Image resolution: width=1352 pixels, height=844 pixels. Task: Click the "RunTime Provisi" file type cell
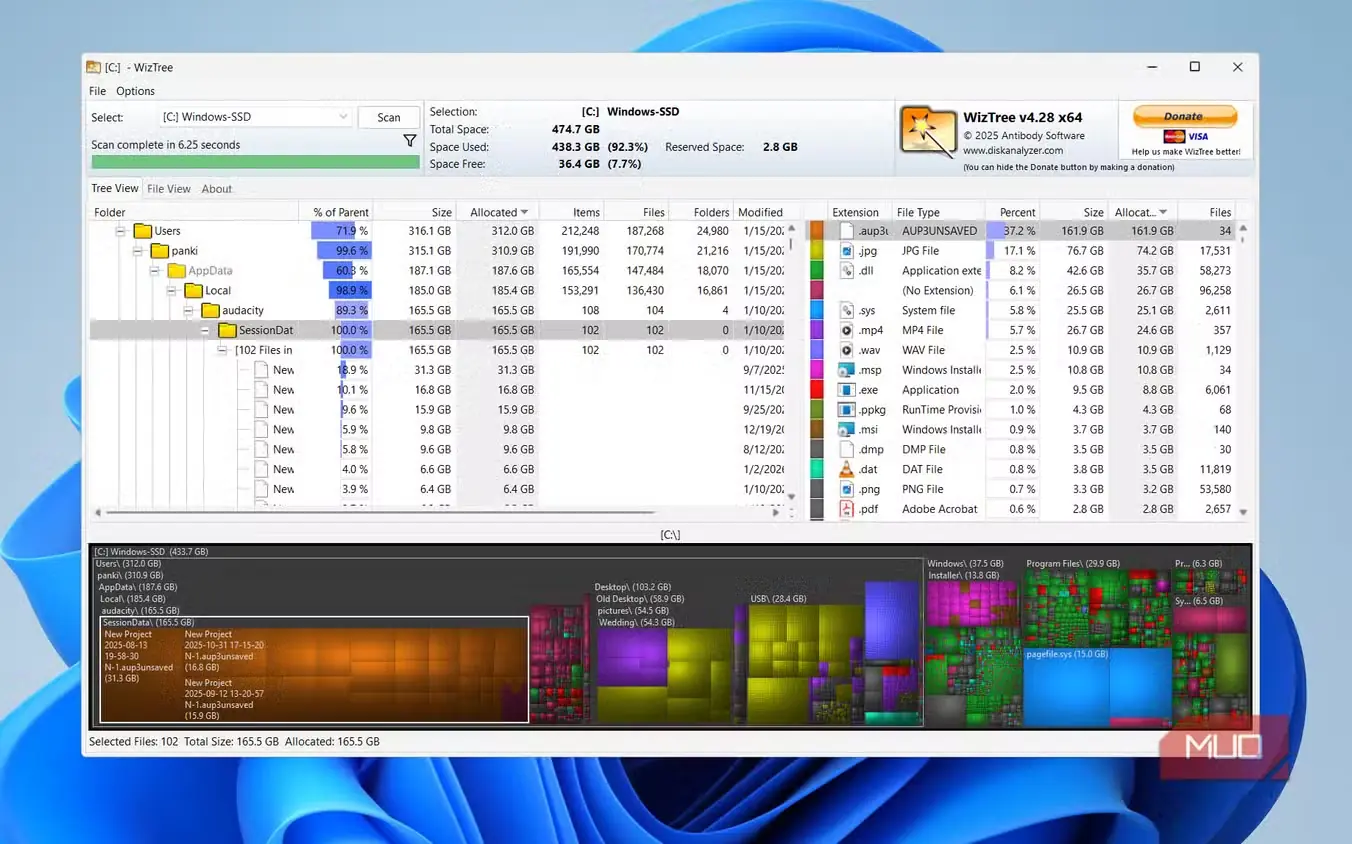pos(942,410)
